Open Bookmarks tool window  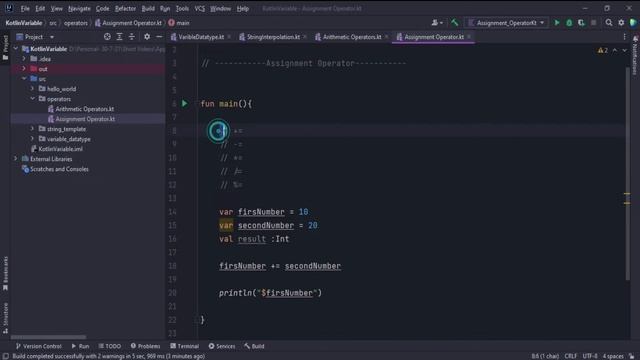(x=5, y=273)
